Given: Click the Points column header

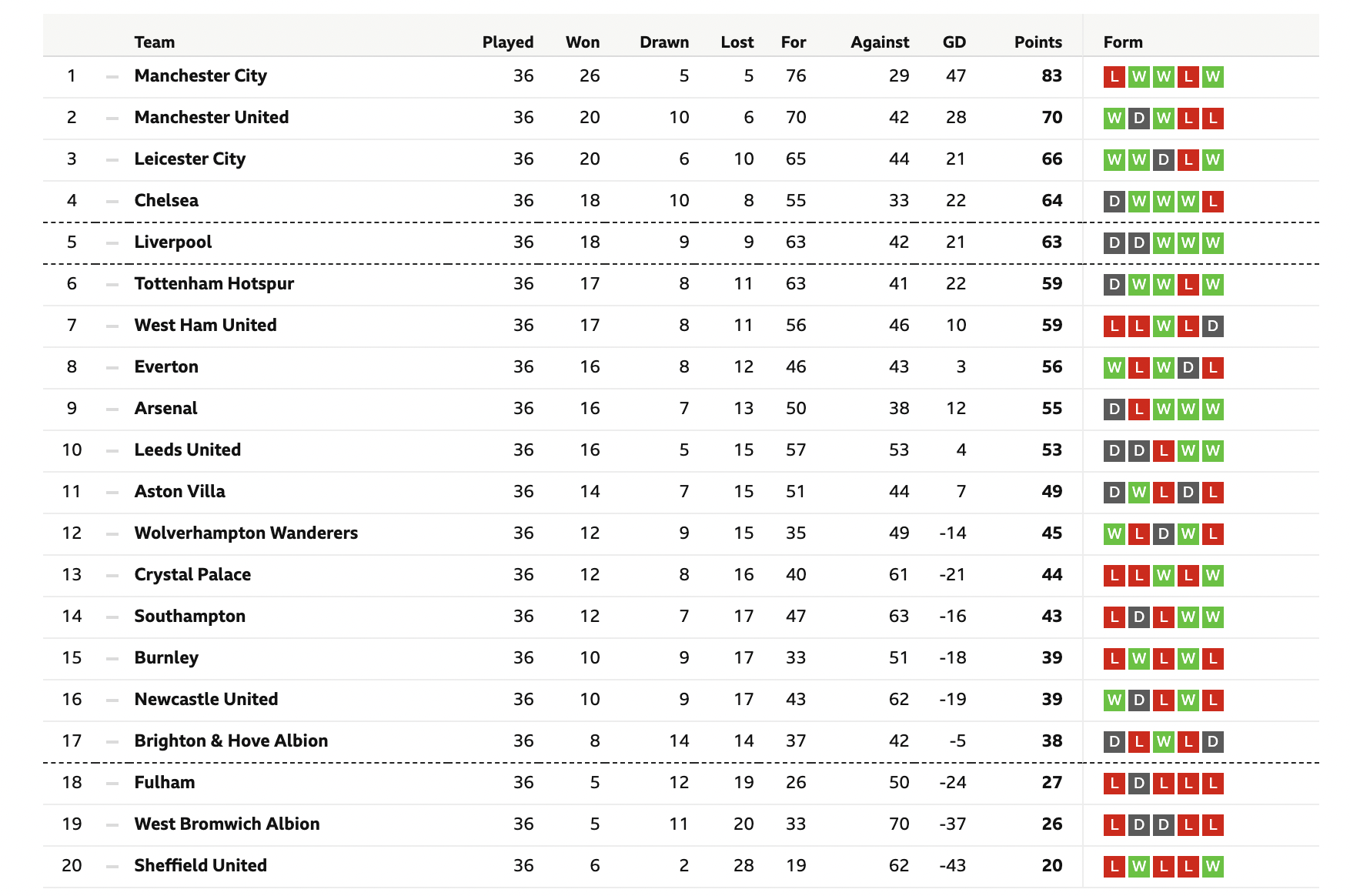Looking at the screenshot, I should [x=1038, y=42].
